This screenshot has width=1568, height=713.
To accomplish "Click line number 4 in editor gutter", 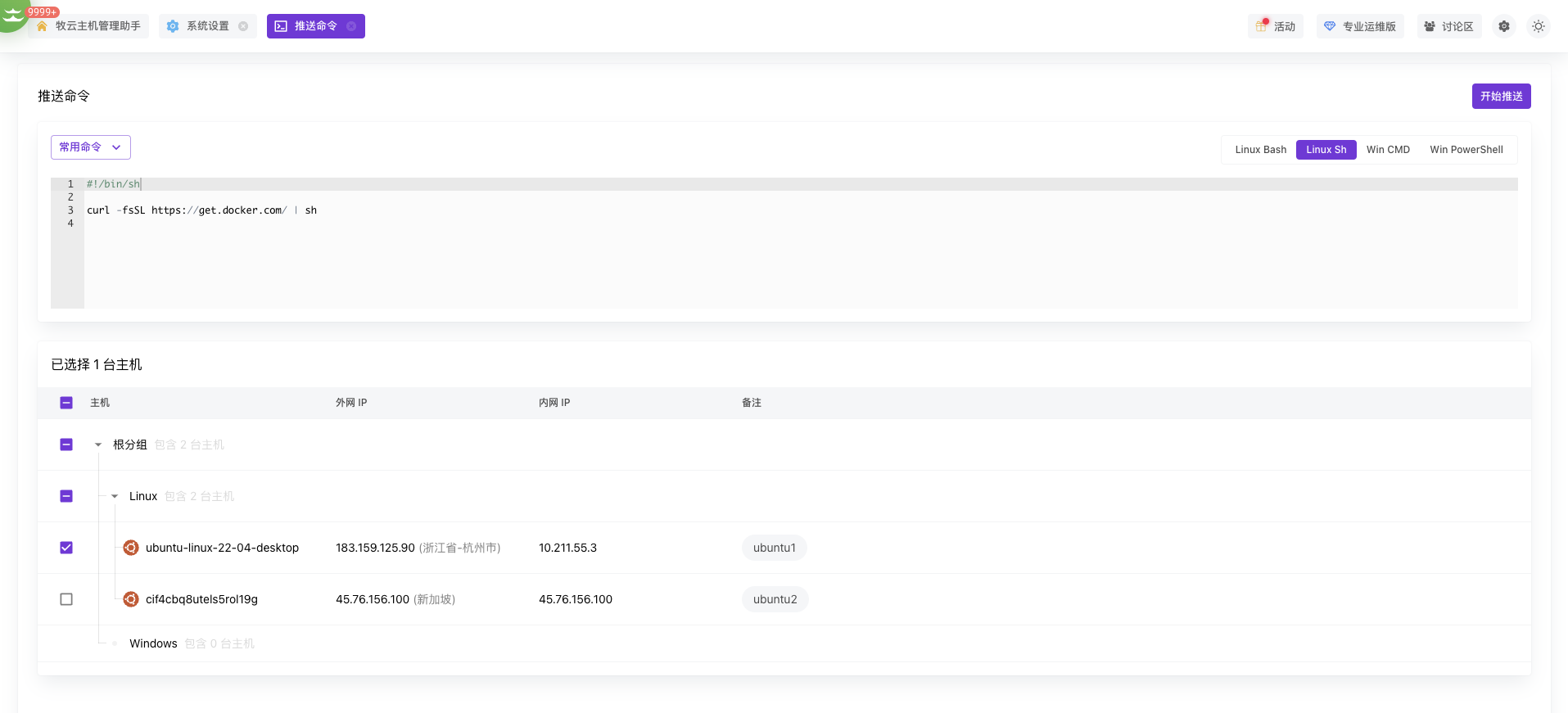I will 70,223.
